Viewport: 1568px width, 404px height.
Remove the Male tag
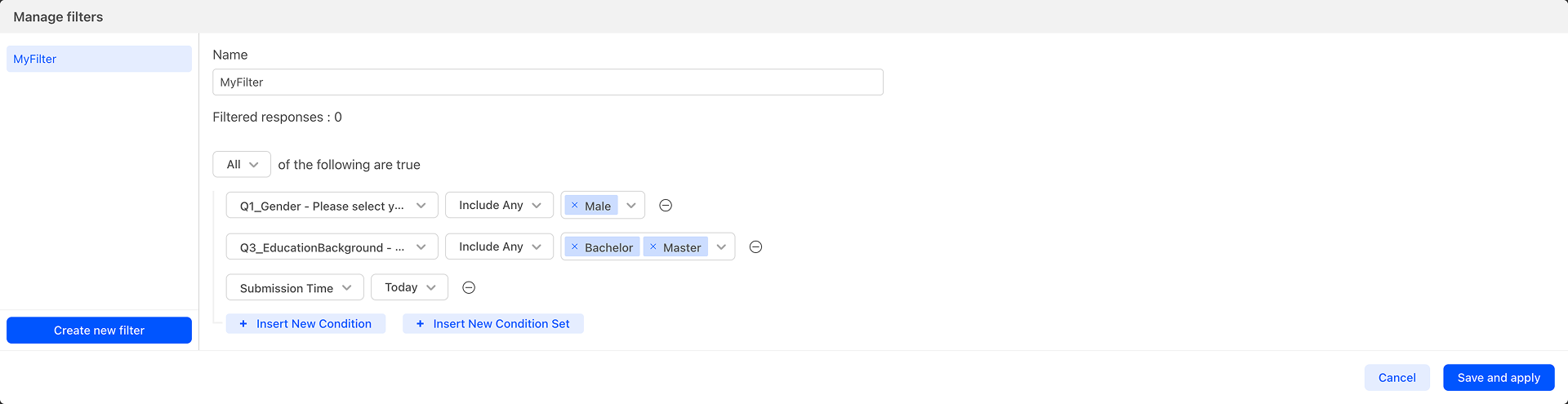(x=574, y=206)
